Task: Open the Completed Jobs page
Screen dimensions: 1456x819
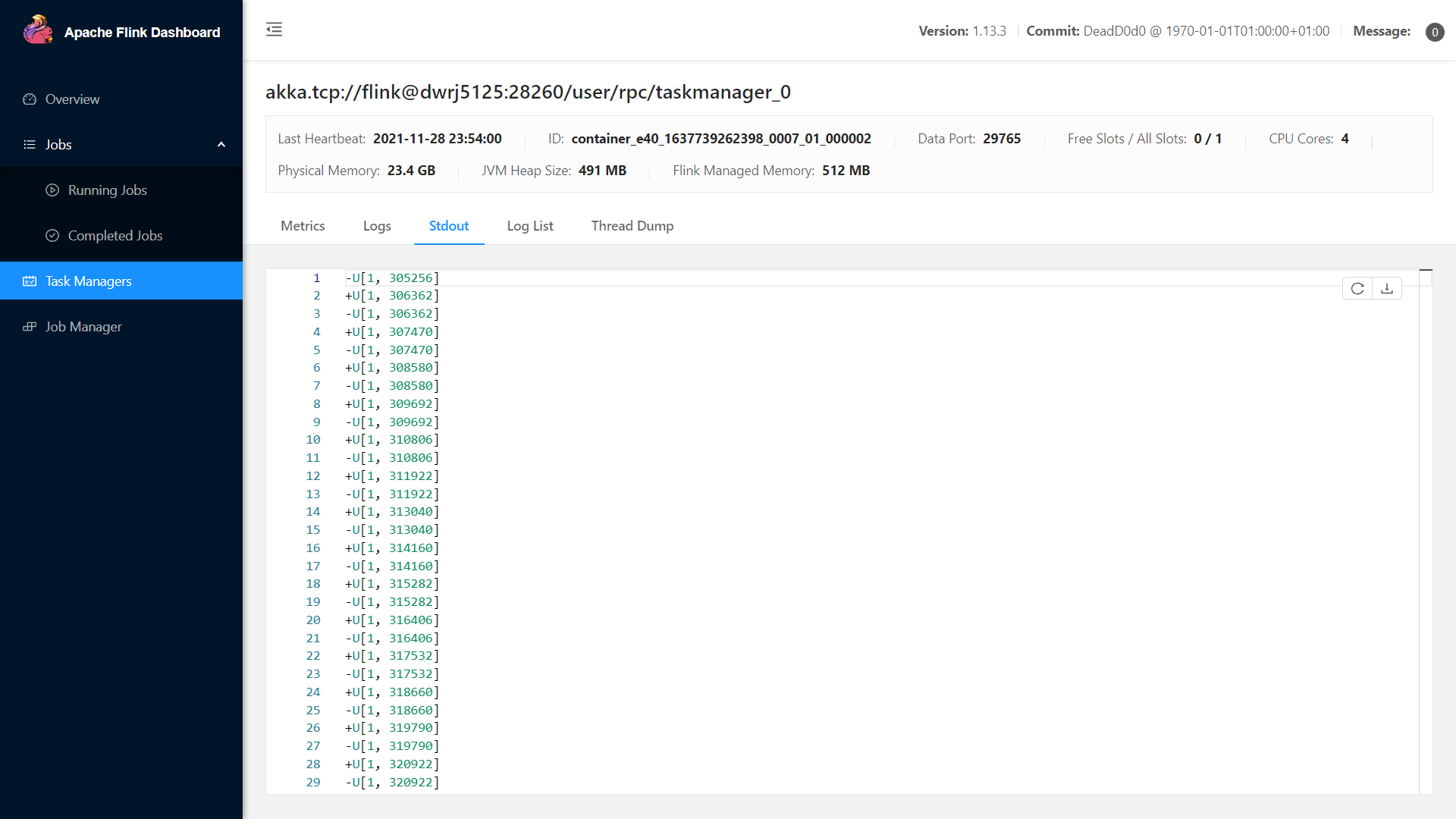Action: click(115, 236)
